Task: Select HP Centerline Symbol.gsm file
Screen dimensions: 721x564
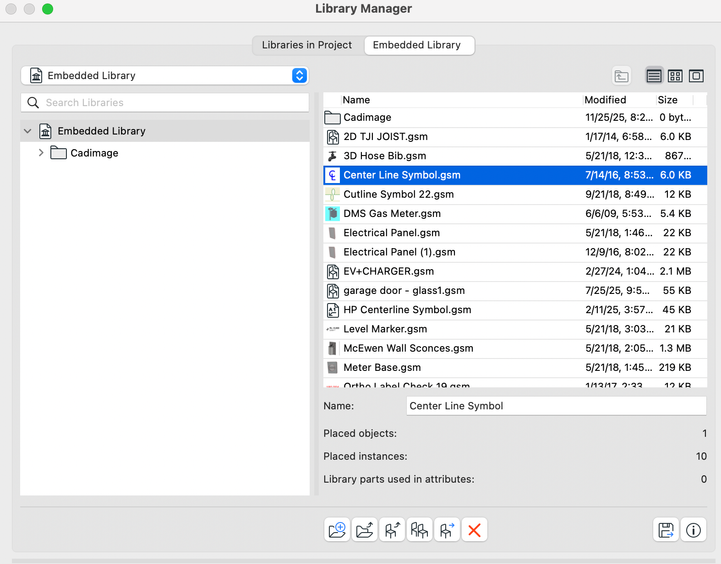Action: (515, 310)
